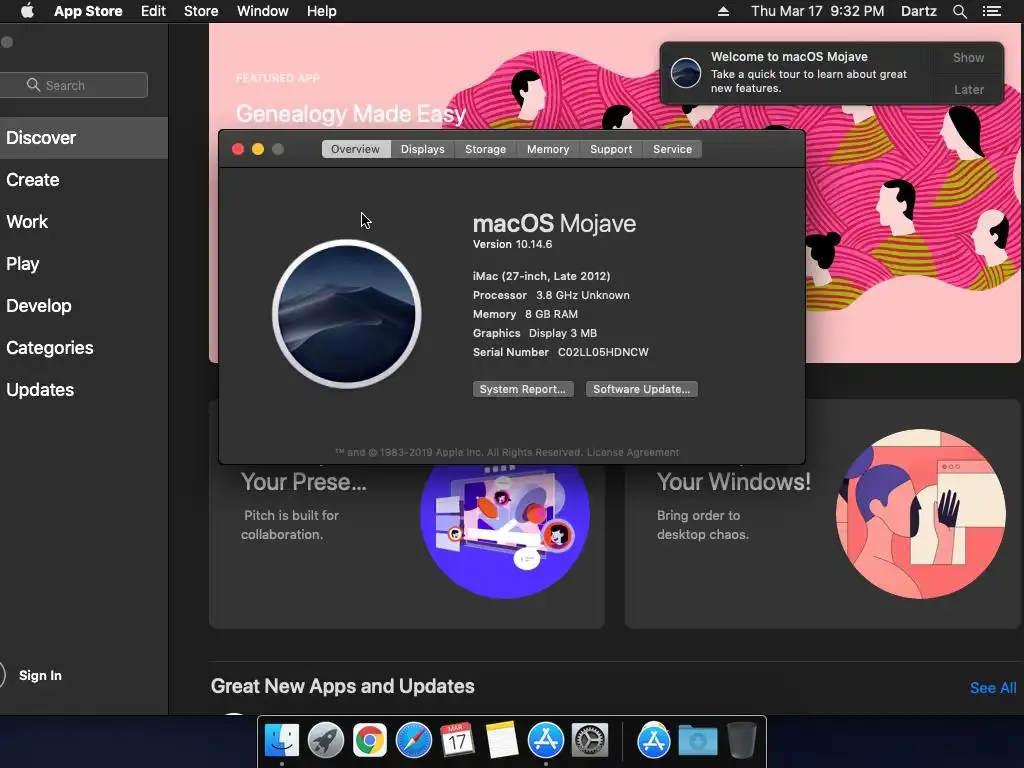
Task: Click the Mojave icon in the notification
Action: tap(686, 72)
